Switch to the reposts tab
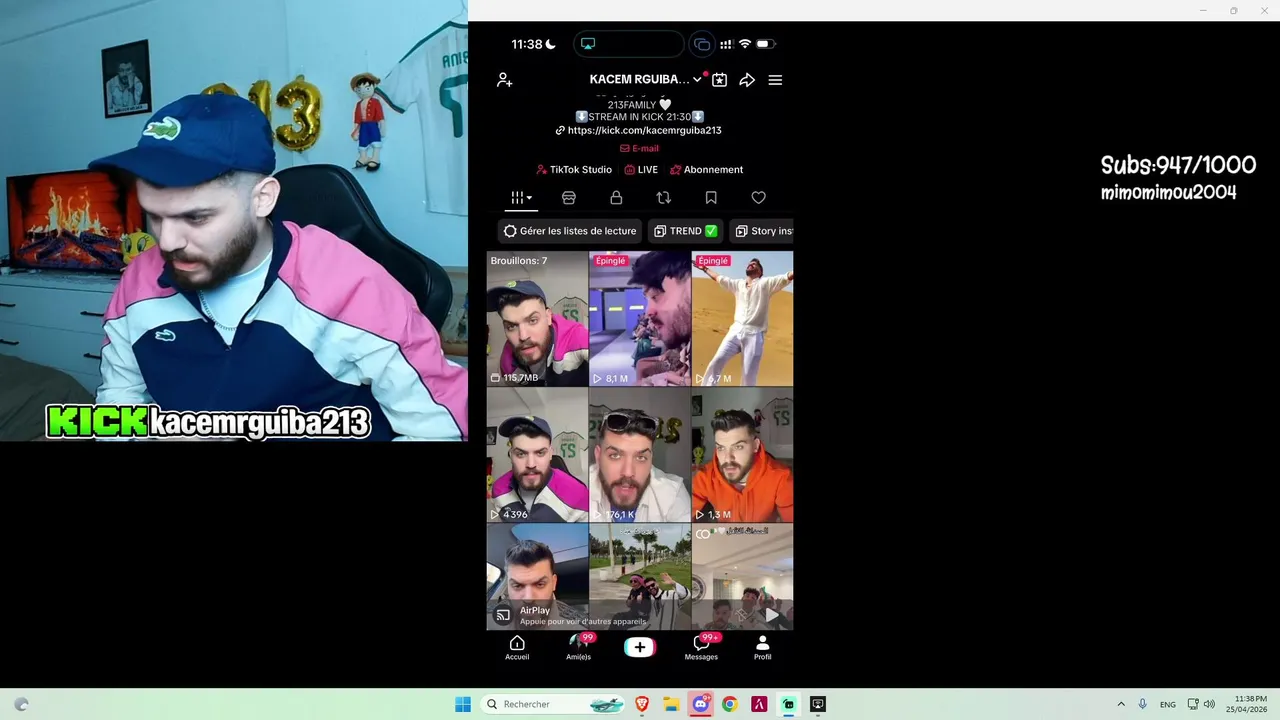 [663, 198]
